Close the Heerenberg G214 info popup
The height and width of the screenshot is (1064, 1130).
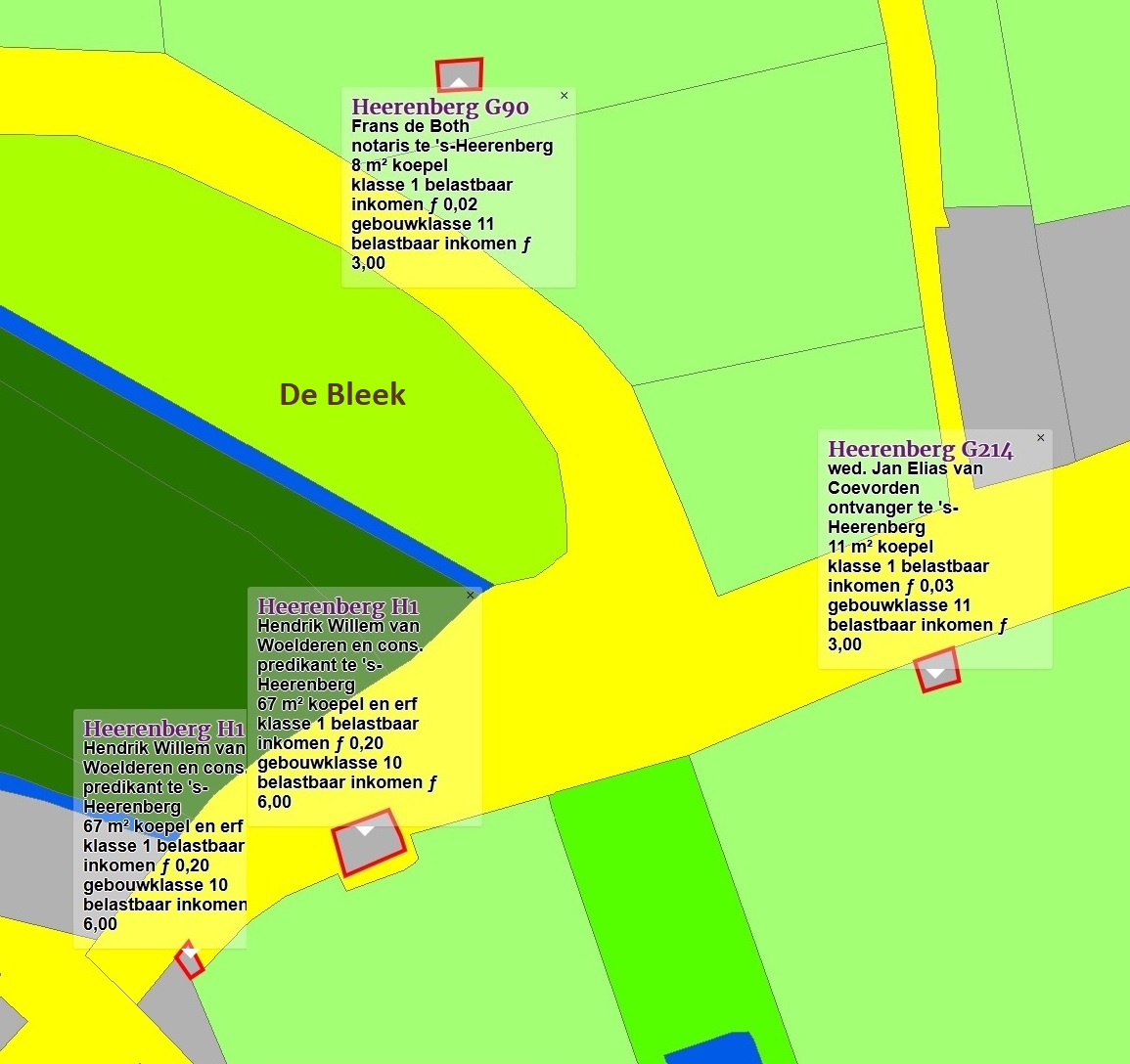1041,438
